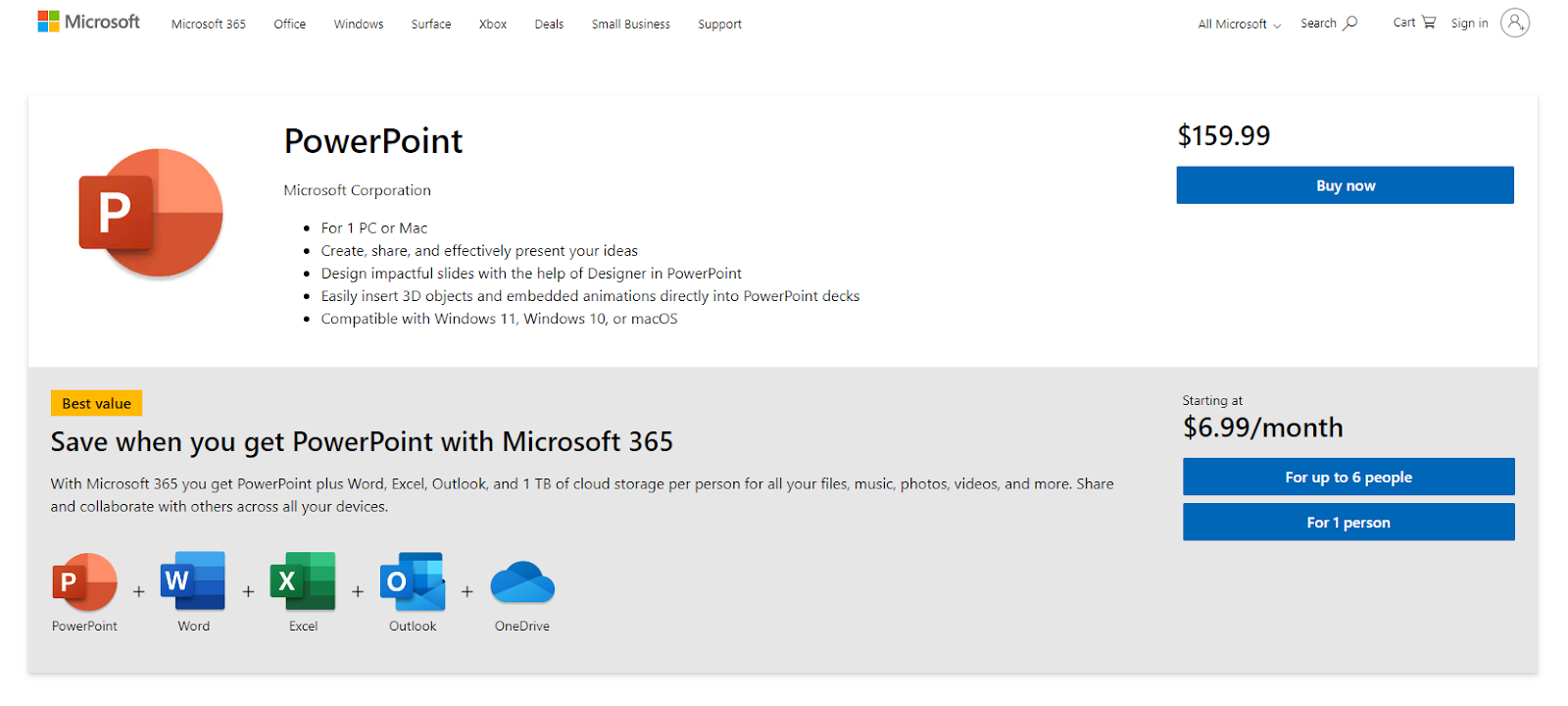
Task: Click the Outlook label under its icon
Action: pyautogui.click(x=413, y=627)
